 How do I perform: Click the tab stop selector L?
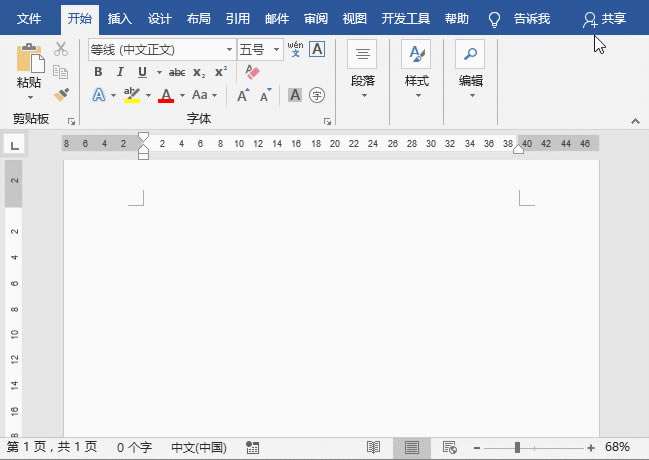pos(14,145)
